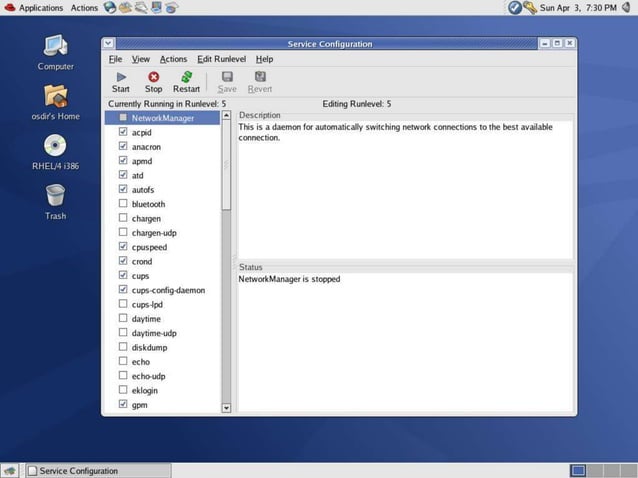The width and height of the screenshot is (638, 478).
Task: Uncheck the cpuspeed service checkbox
Action: [x=123, y=247]
